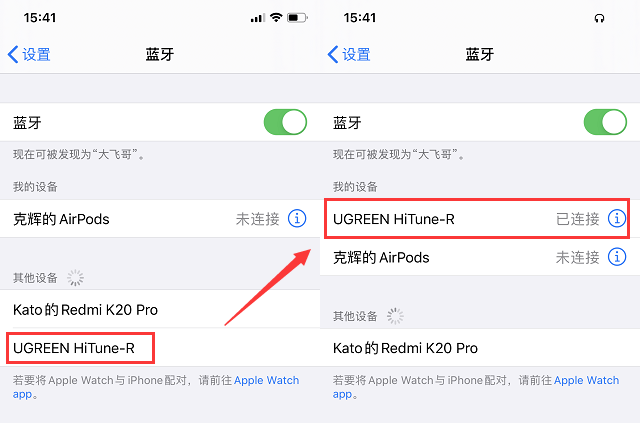This screenshot has height=423, width=640.
Task: Tap the Wi-Fi status icon
Action: pyautogui.click(x=276, y=18)
